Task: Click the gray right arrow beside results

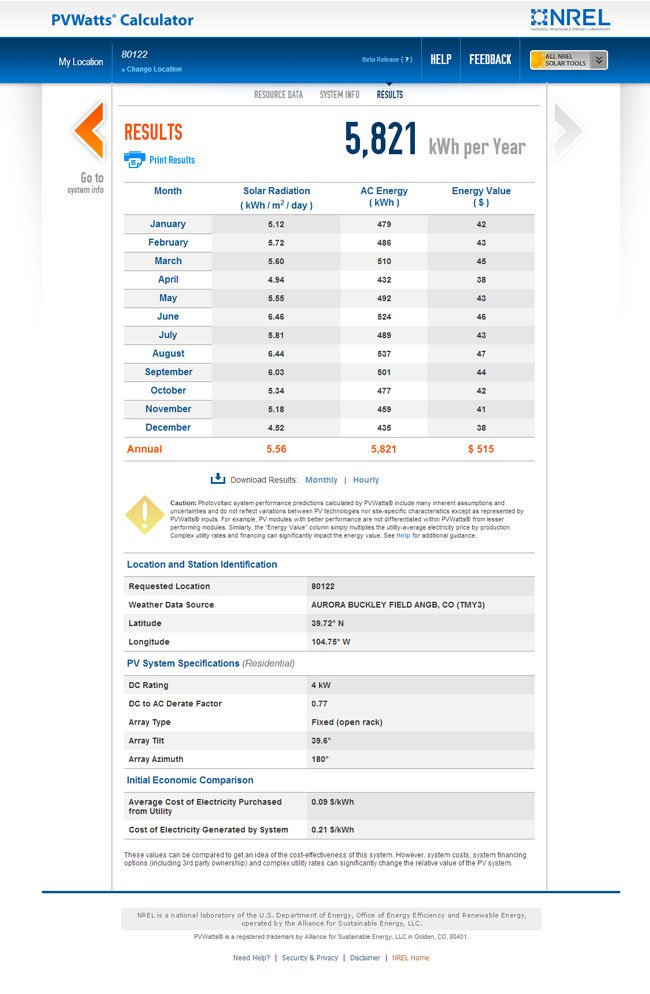Action: point(567,129)
